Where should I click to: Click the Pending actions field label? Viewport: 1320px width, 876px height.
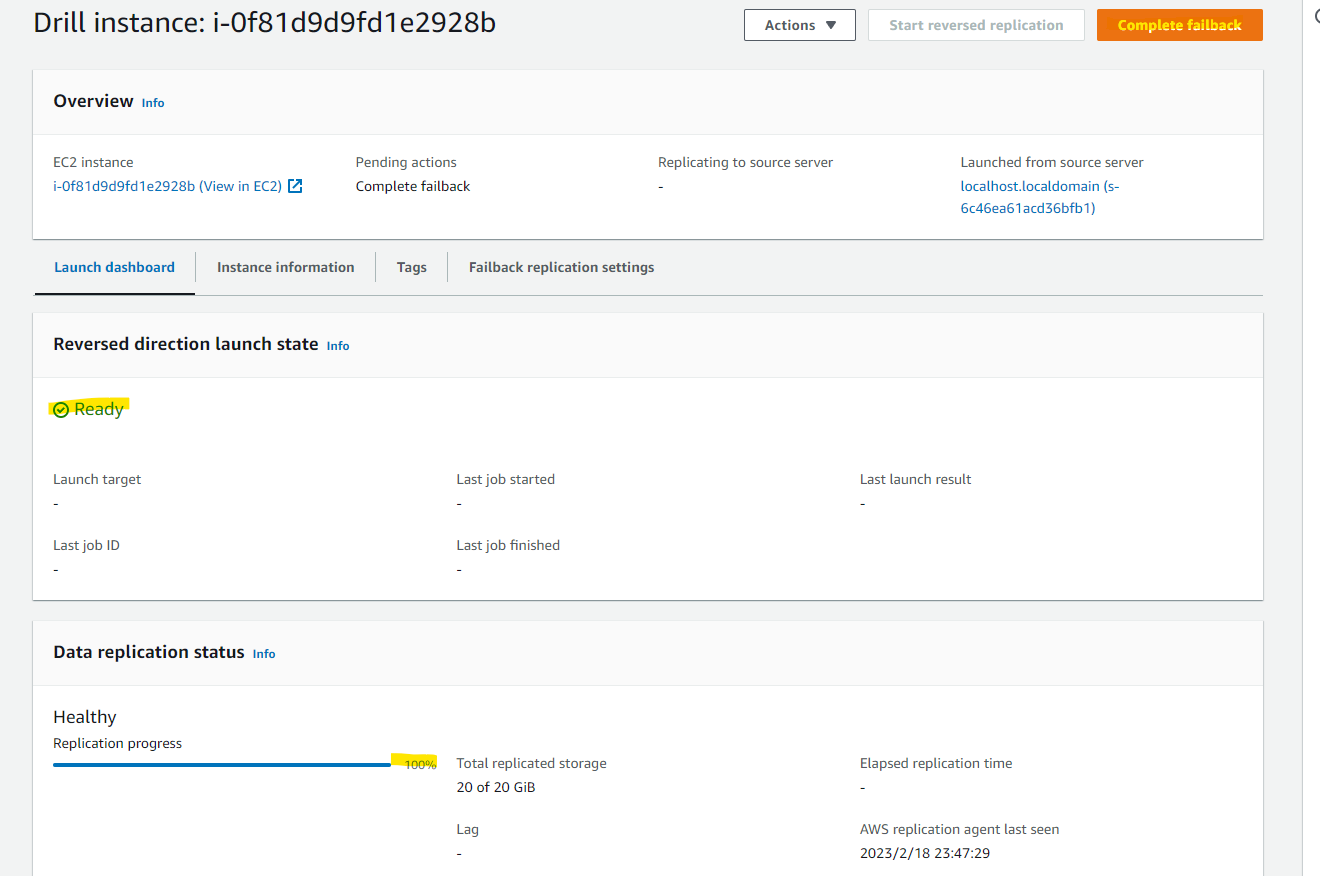[406, 162]
